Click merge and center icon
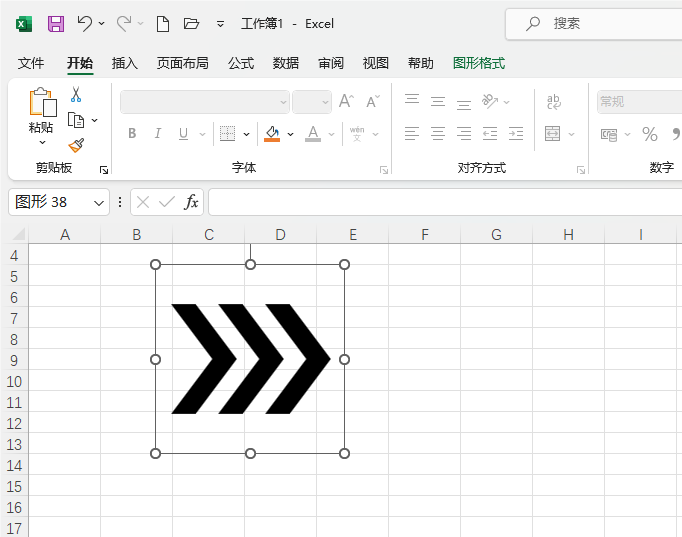Image resolution: width=682 pixels, height=537 pixels. [552, 133]
